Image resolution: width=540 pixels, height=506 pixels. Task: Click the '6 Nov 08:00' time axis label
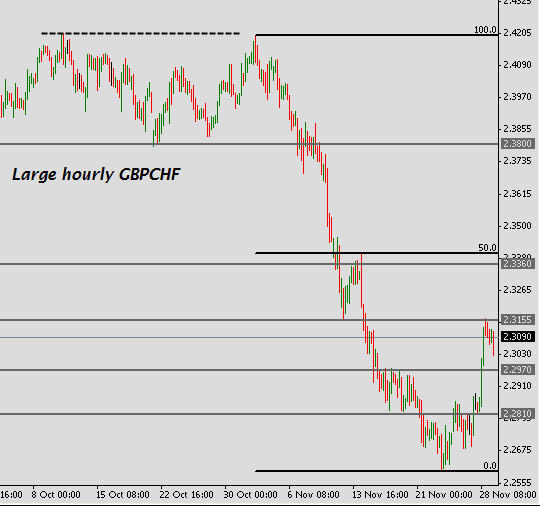pyautogui.click(x=313, y=495)
